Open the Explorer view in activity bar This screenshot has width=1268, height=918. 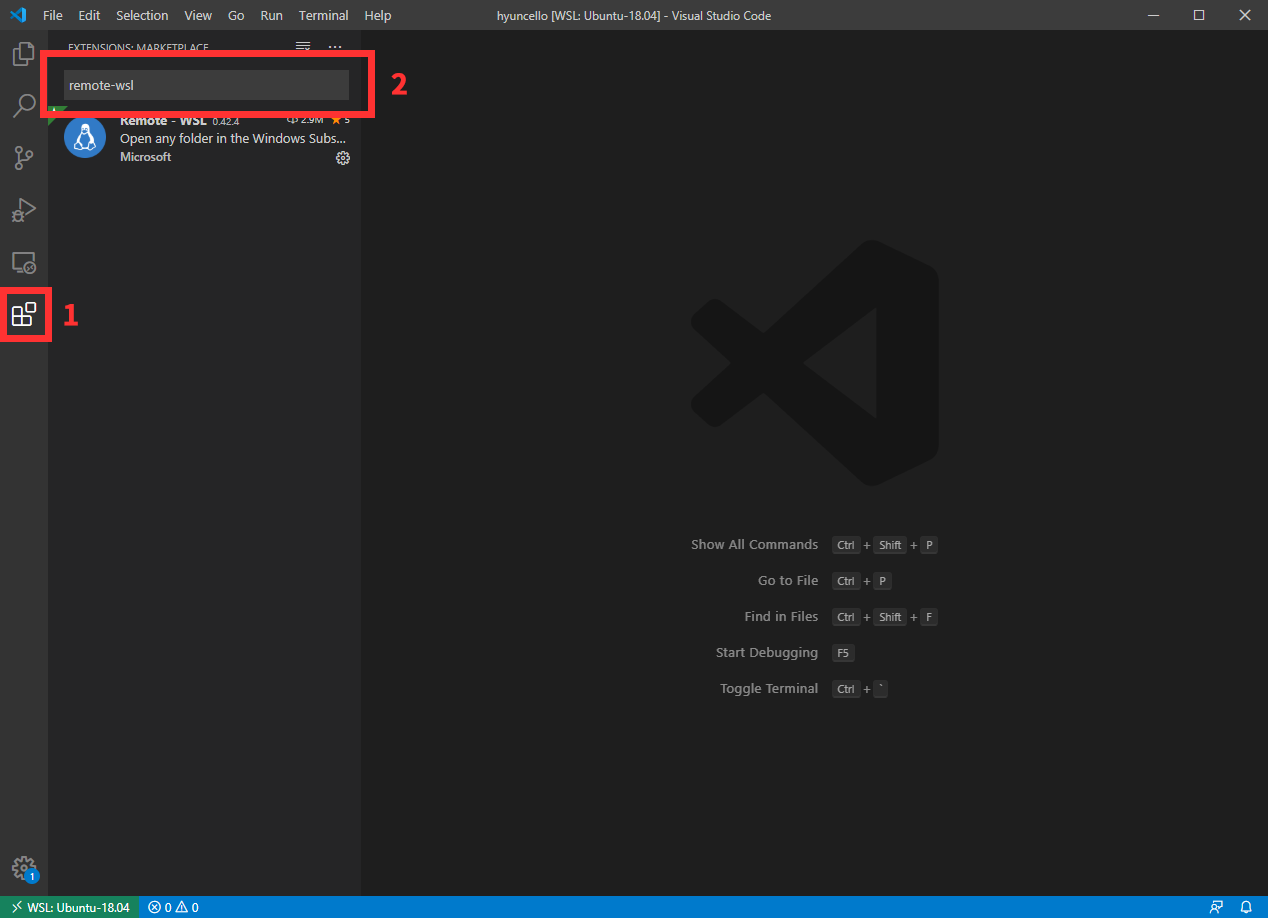click(24, 53)
